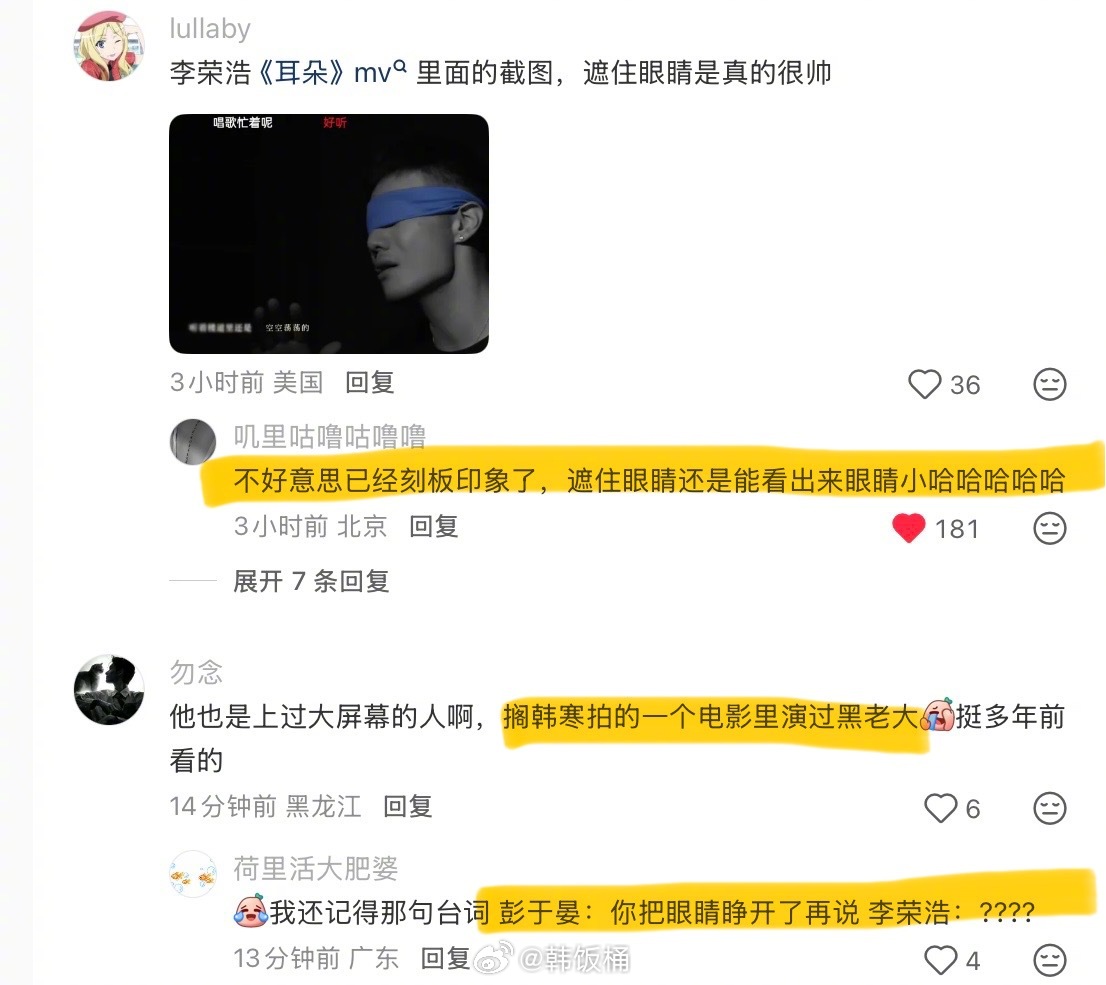Tap dislike face beside 181 likes

click(x=1050, y=528)
